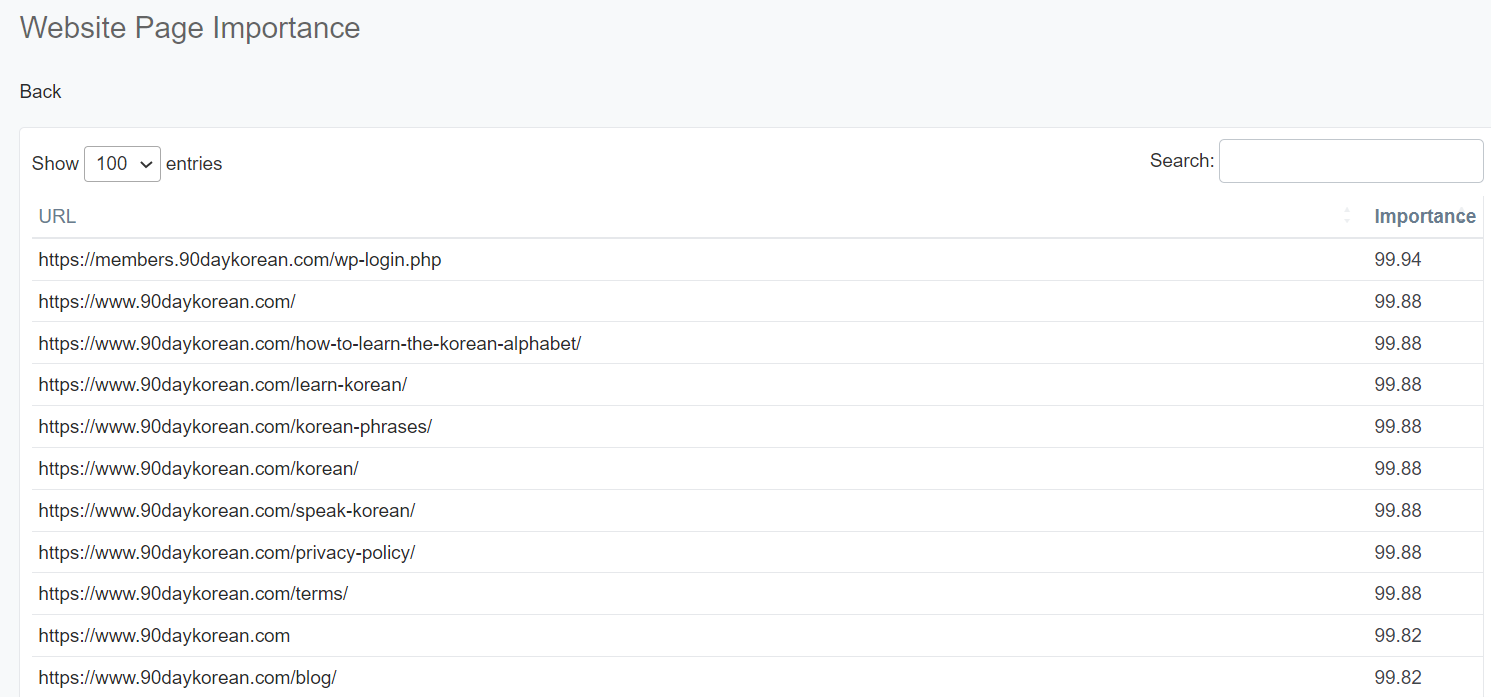
Task: Click the Search: label
Action: (1182, 161)
